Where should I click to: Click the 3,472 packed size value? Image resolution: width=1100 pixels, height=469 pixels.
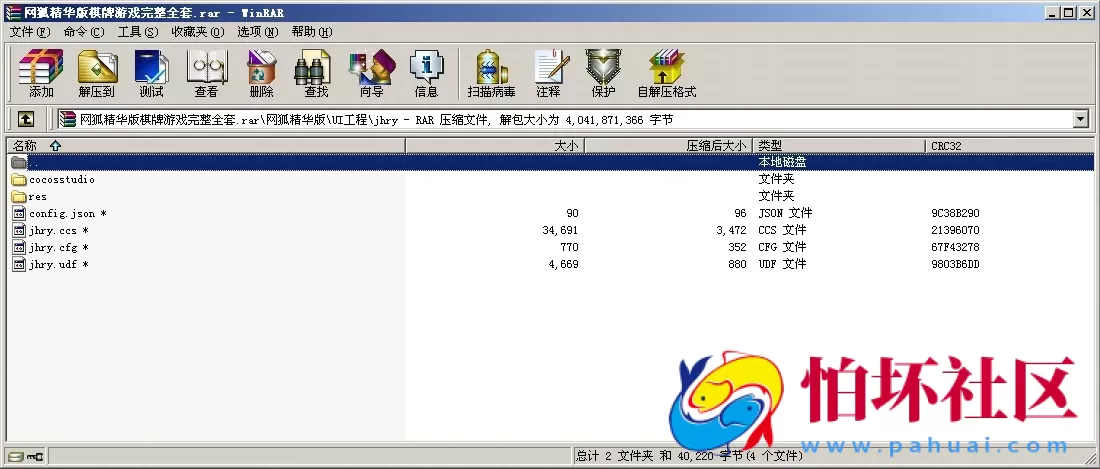point(731,231)
